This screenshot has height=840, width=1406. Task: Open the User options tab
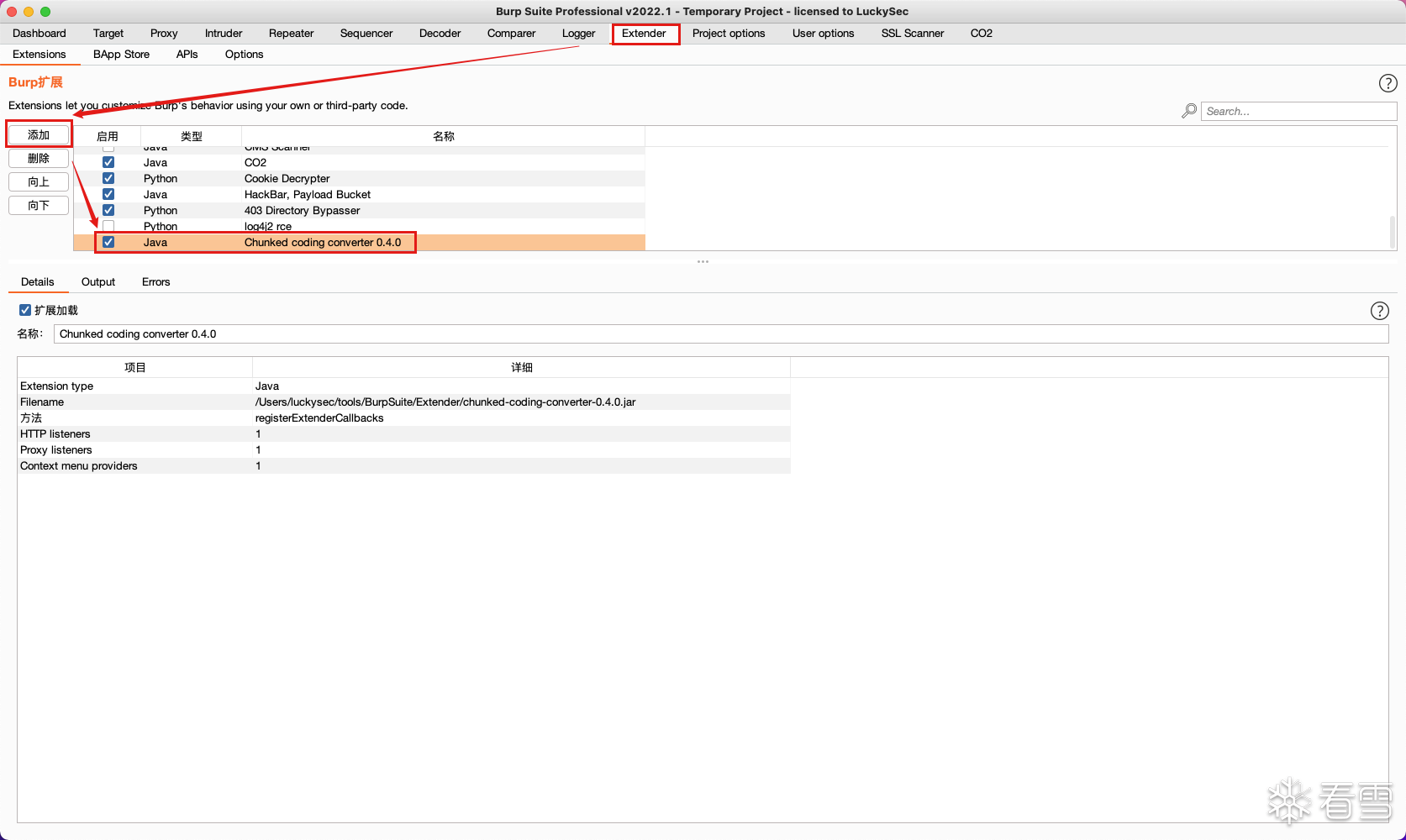824,34
